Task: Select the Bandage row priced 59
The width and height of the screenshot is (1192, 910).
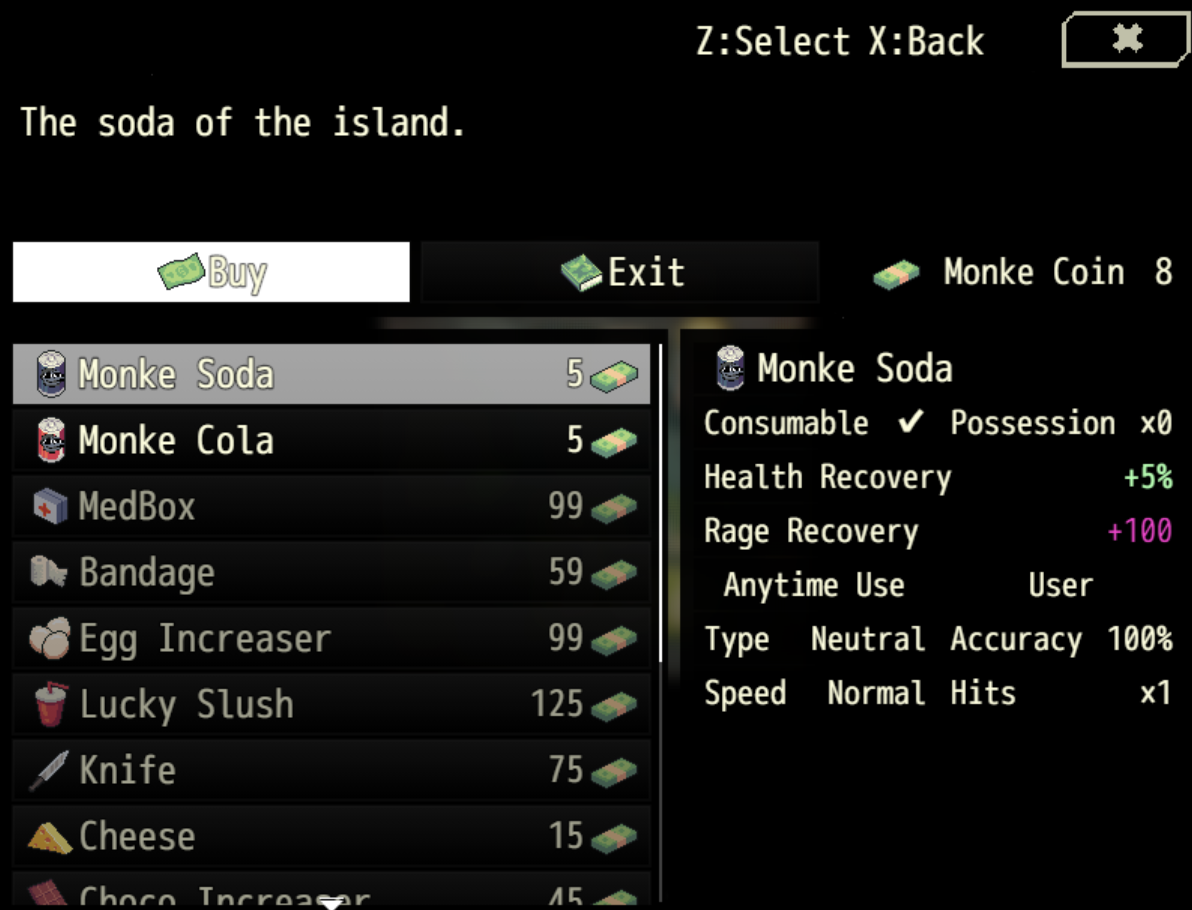Action: [x=331, y=572]
